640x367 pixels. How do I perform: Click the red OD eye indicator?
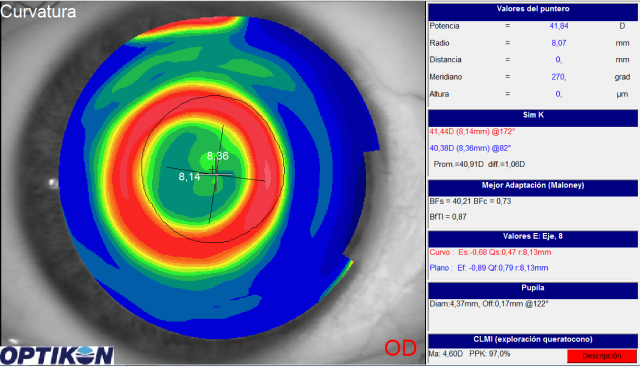(400, 348)
